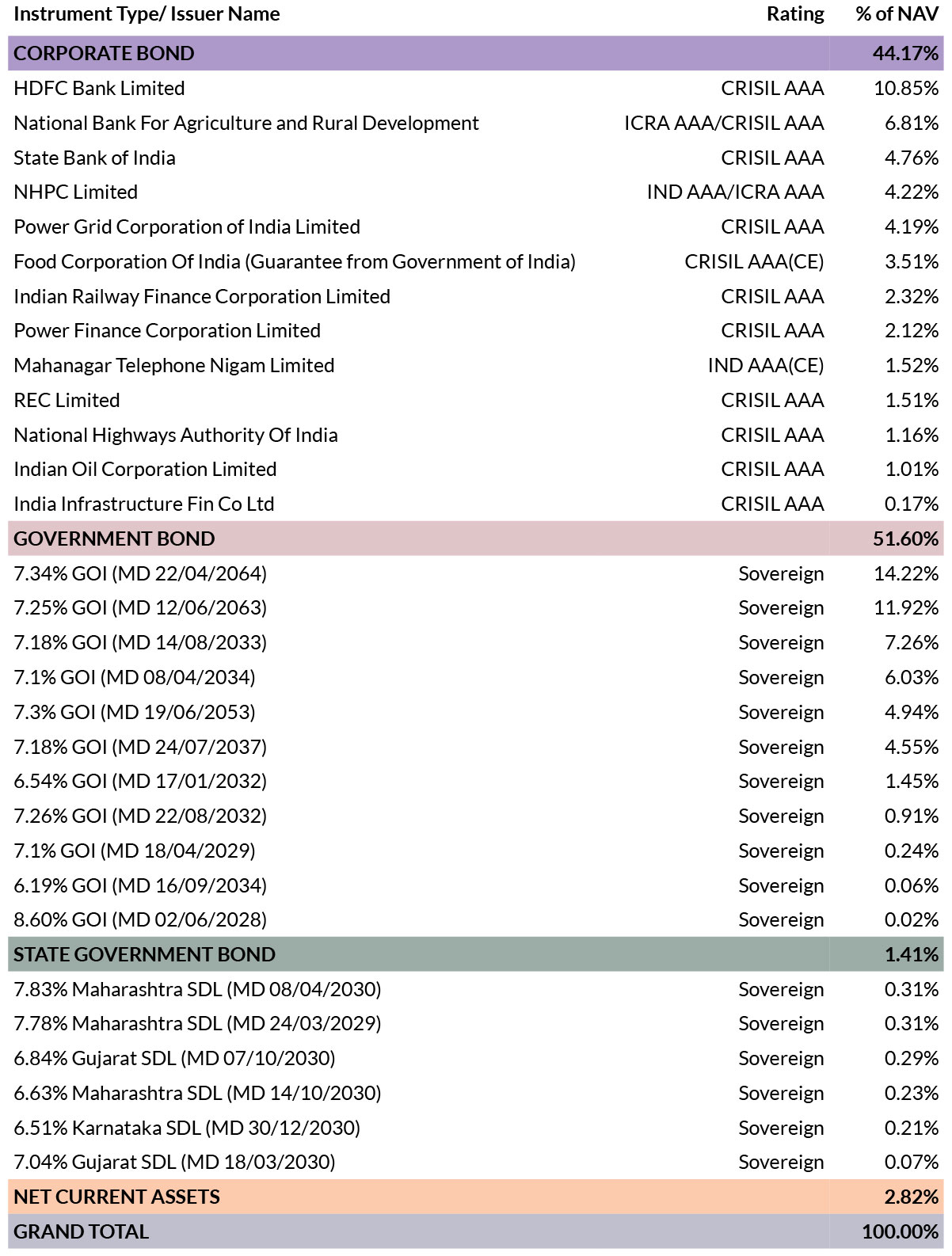The width and height of the screenshot is (952, 1256).
Task: Select 7.04% Gujarat SDL (MD 18/03/2030)
Action: 174,1162
